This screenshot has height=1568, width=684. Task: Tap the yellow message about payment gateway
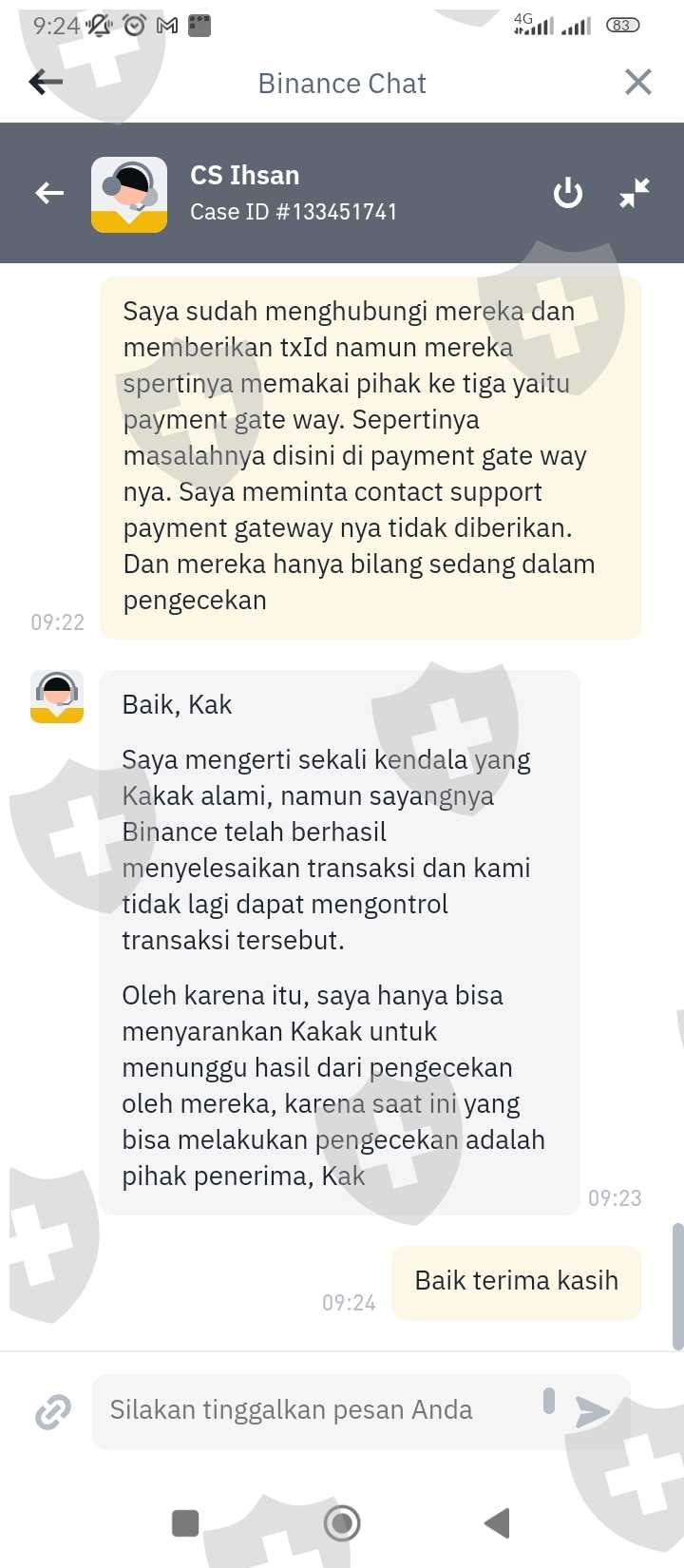(x=370, y=456)
